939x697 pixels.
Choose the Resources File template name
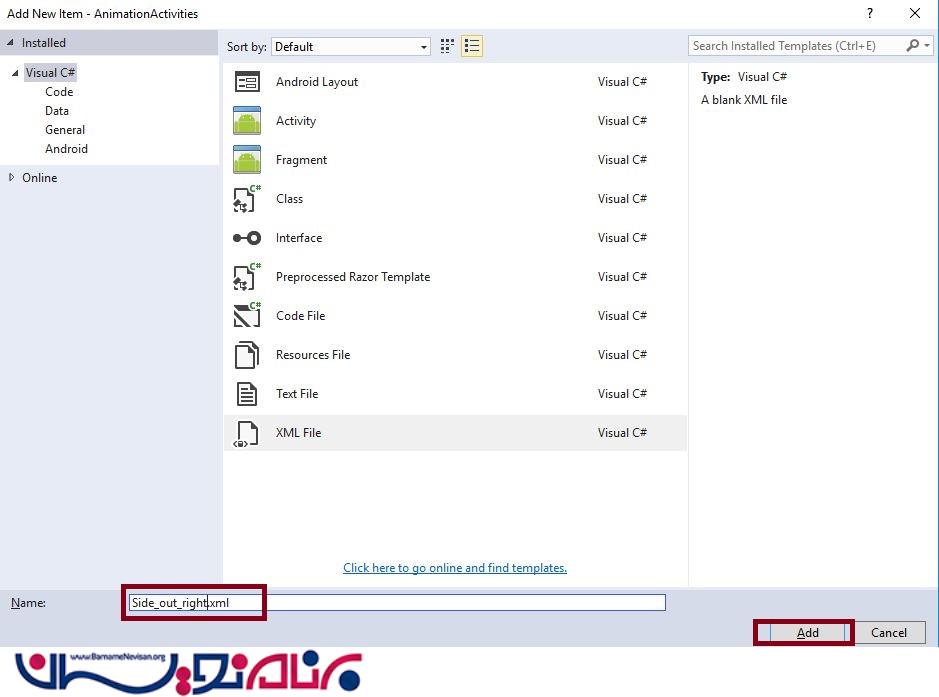pos(313,354)
